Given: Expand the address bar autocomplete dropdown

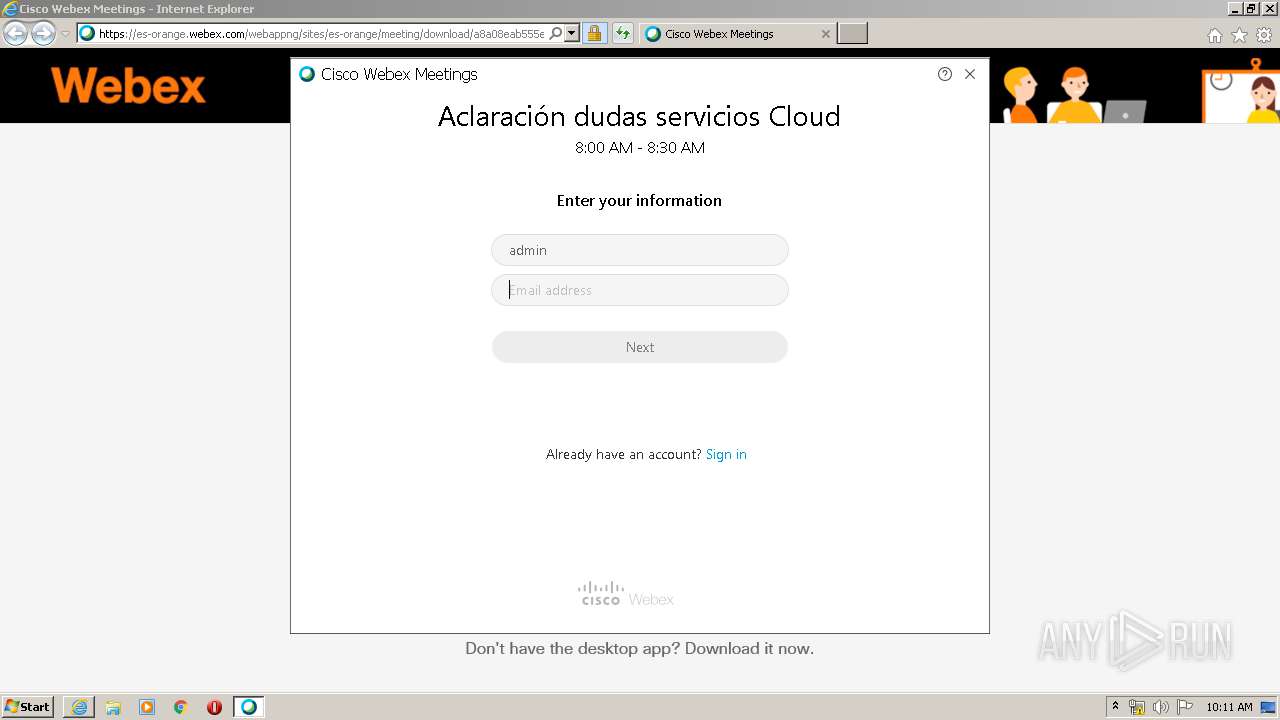Looking at the screenshot, I should click(572, 34).
